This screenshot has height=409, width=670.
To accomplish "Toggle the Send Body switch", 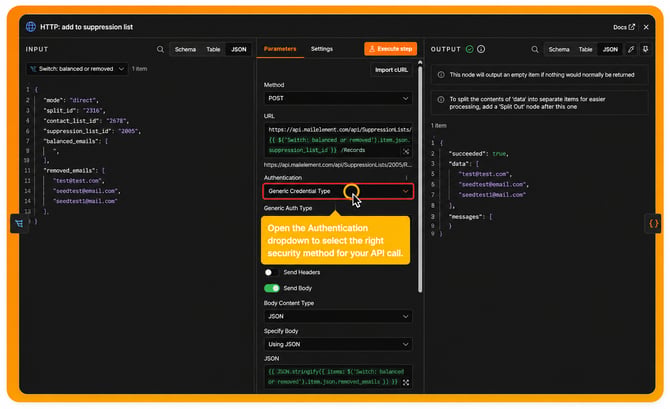I will (x=271, y=288).
